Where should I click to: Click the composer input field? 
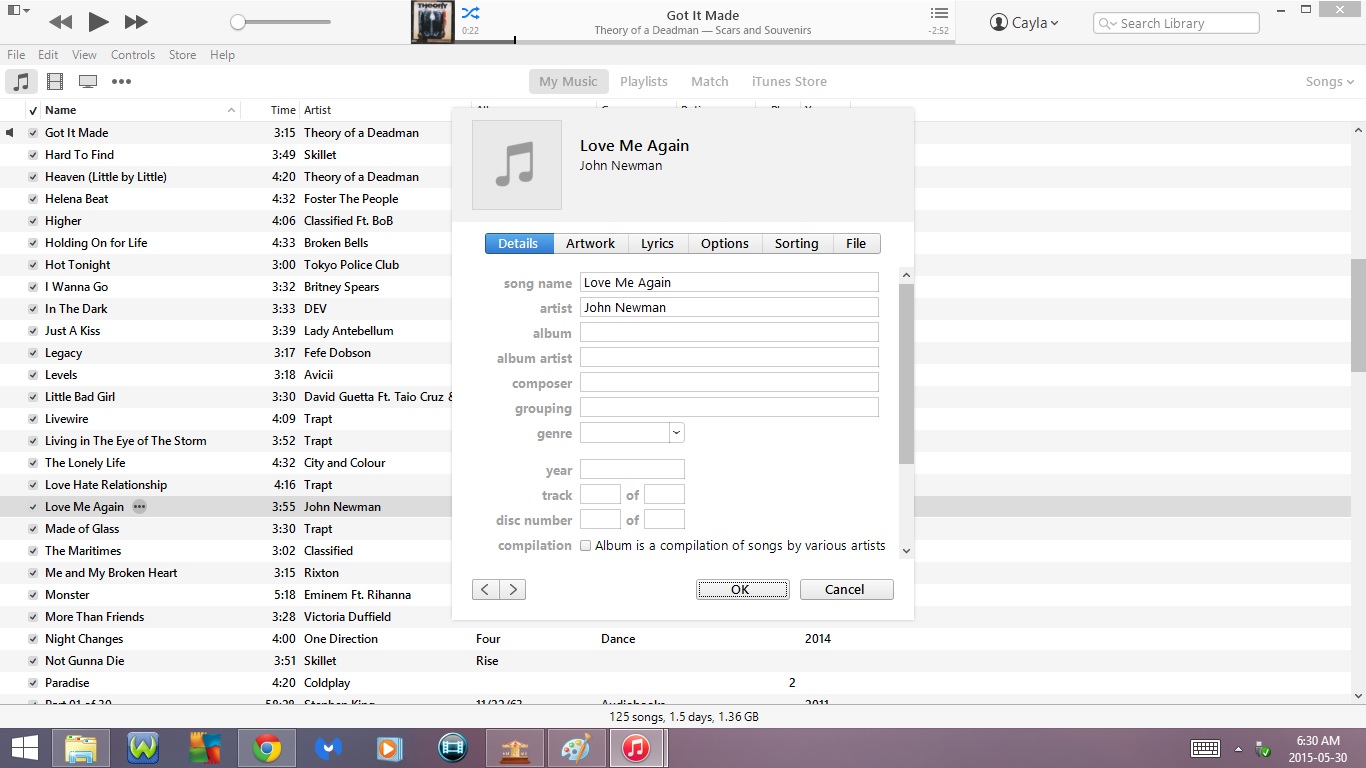tap(729, 382)
